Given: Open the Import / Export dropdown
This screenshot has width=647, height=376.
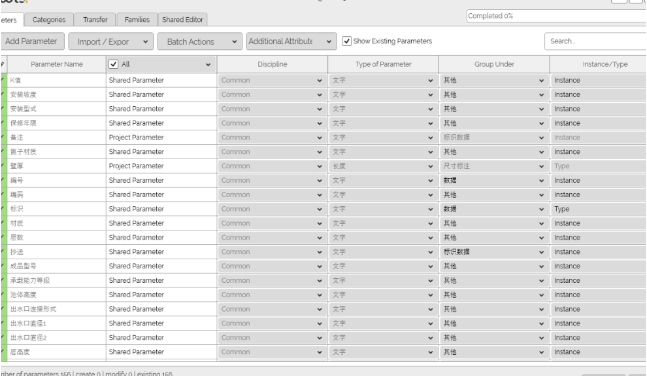Looking at the screenshot, I should [x=111, y=42].
